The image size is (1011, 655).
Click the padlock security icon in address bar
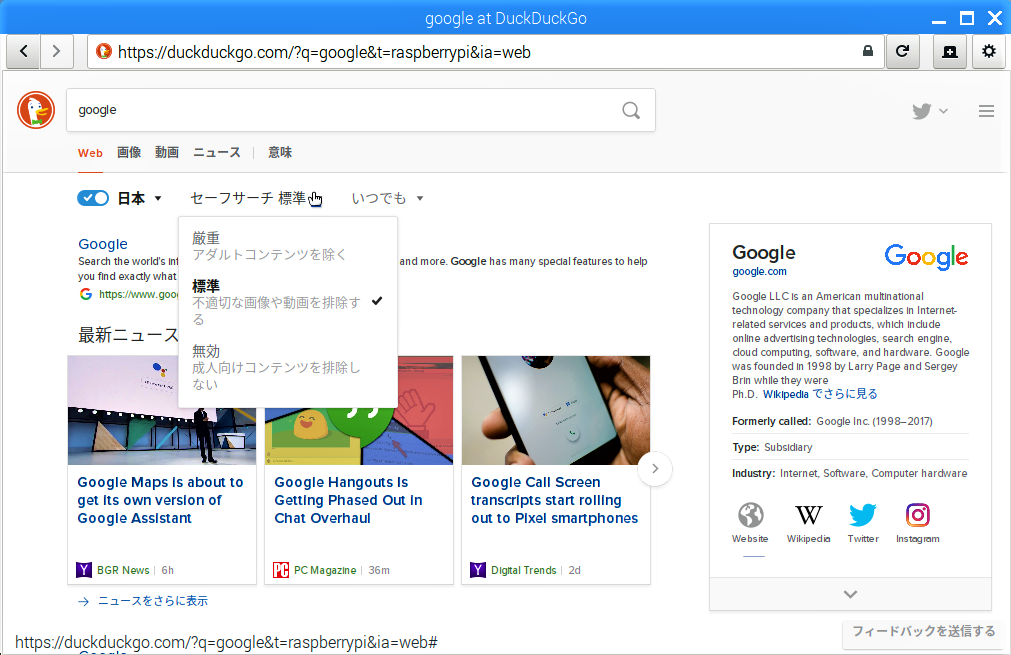868,51
